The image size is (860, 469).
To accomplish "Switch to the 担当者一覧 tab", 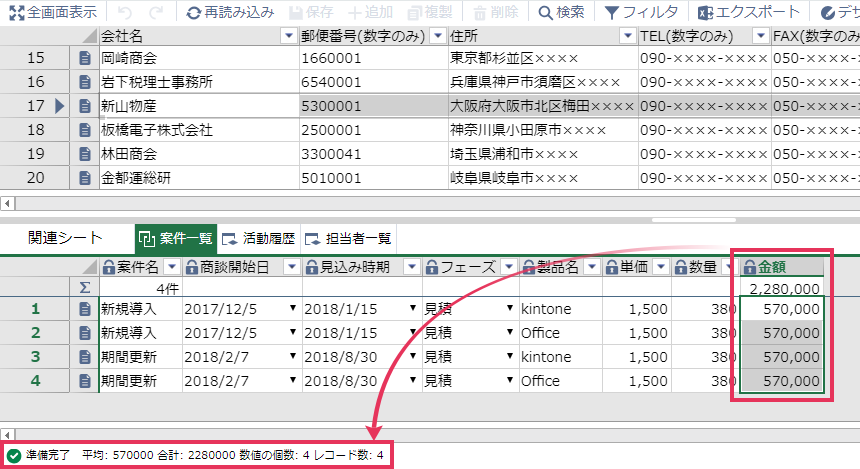I will (348, 239).
